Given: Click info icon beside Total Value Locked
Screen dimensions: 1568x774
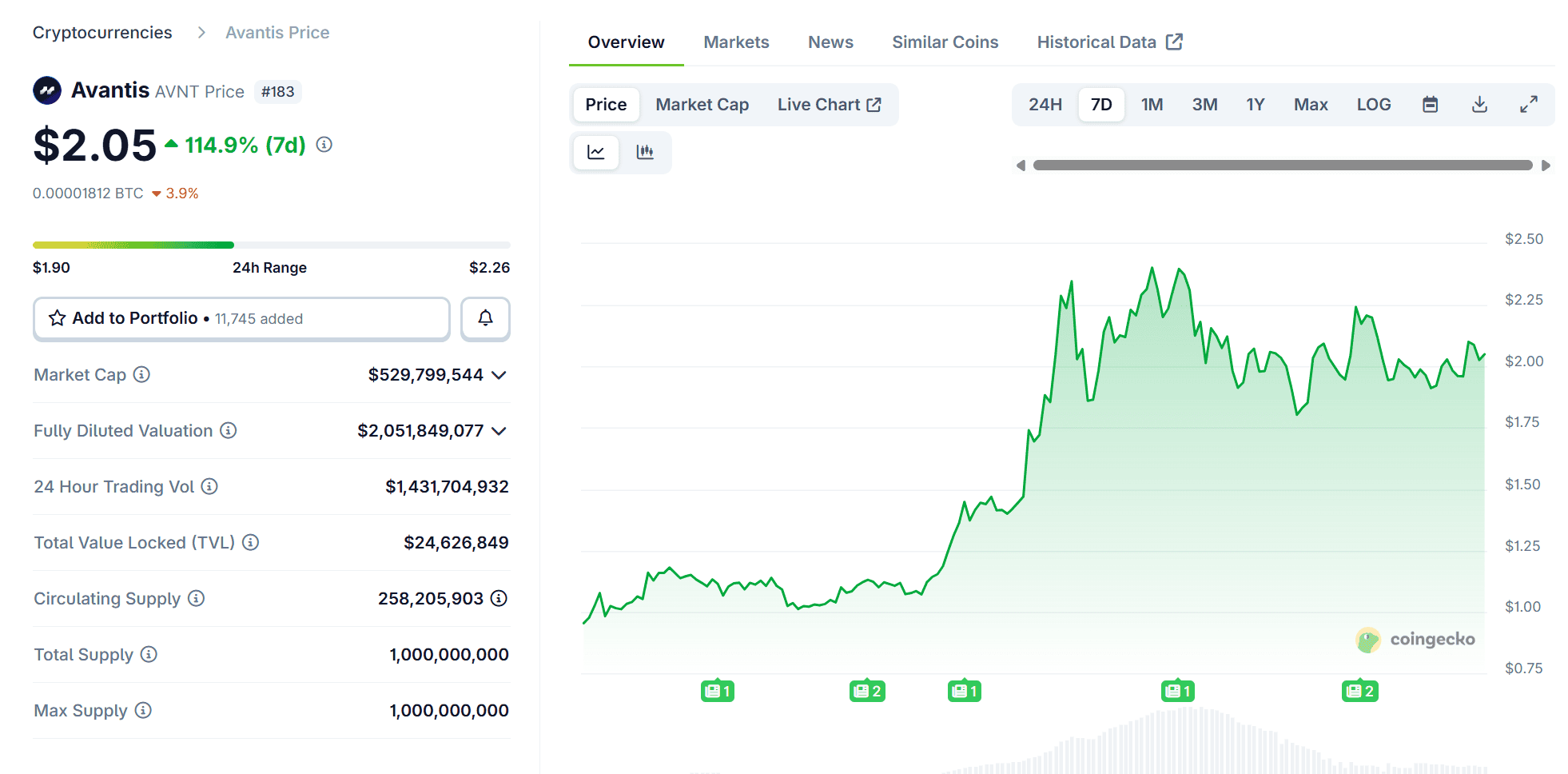Looking at the screenshot, I should tap(251, 542).
